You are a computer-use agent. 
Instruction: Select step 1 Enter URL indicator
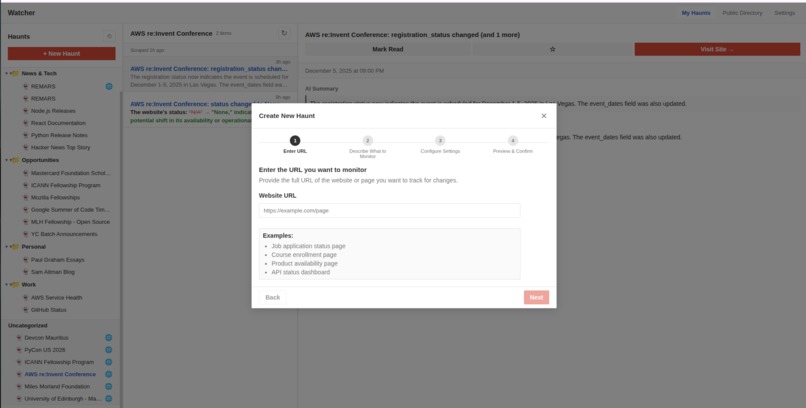point(295,144)
